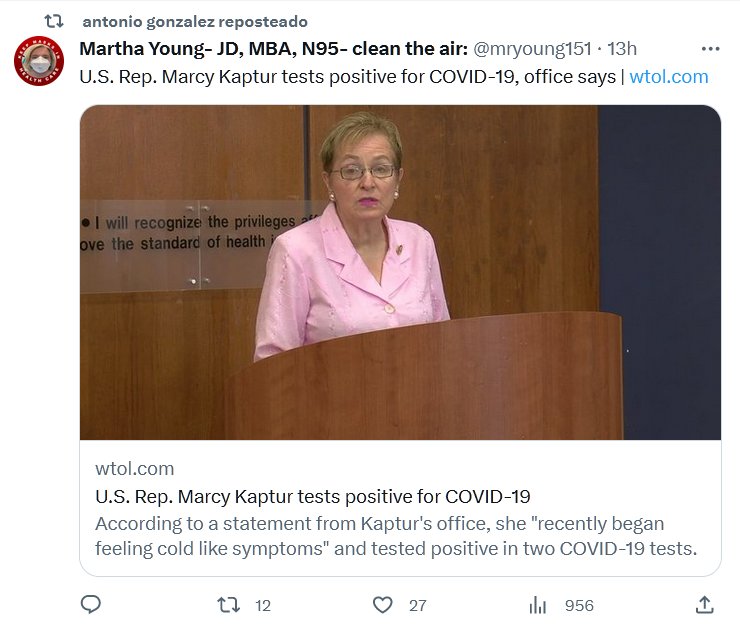Image resolution: width=740 pixels, height=626 pixels.
Task: Click the @mryoung151 handle
Action: point(532,49)
